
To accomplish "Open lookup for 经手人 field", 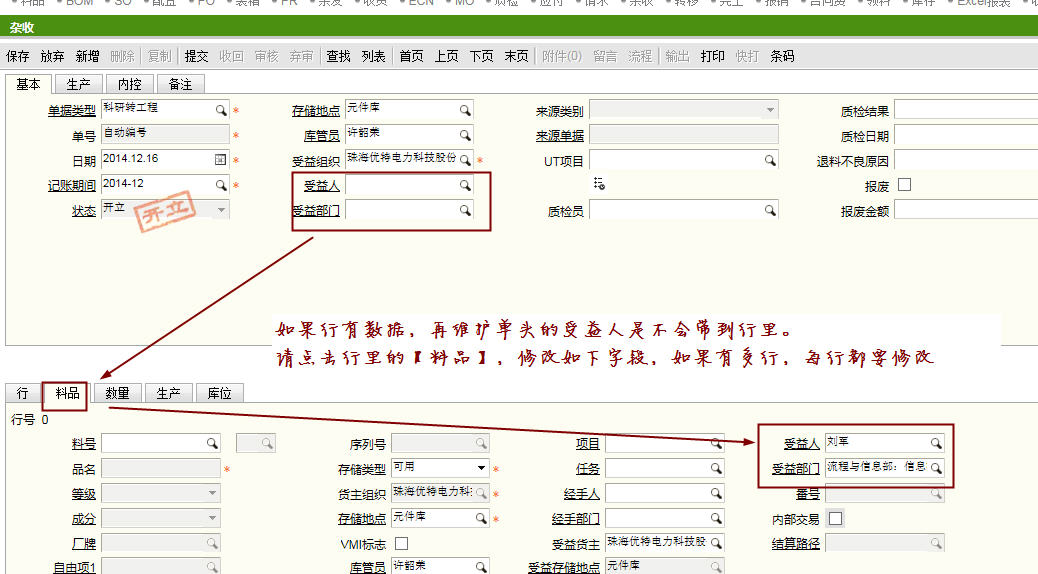I will 716,493.
